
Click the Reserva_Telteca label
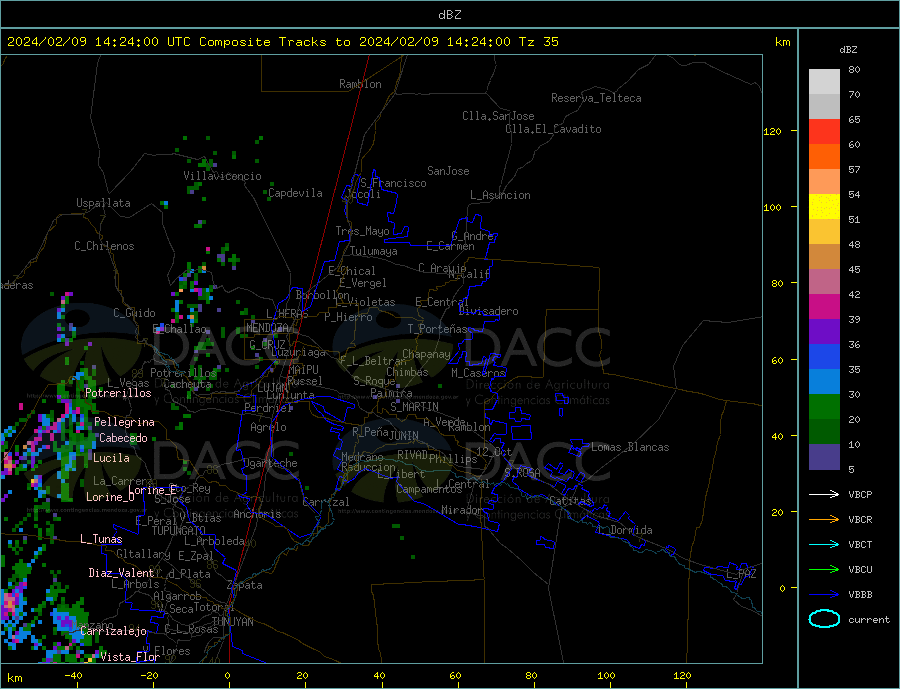(596, 98)
